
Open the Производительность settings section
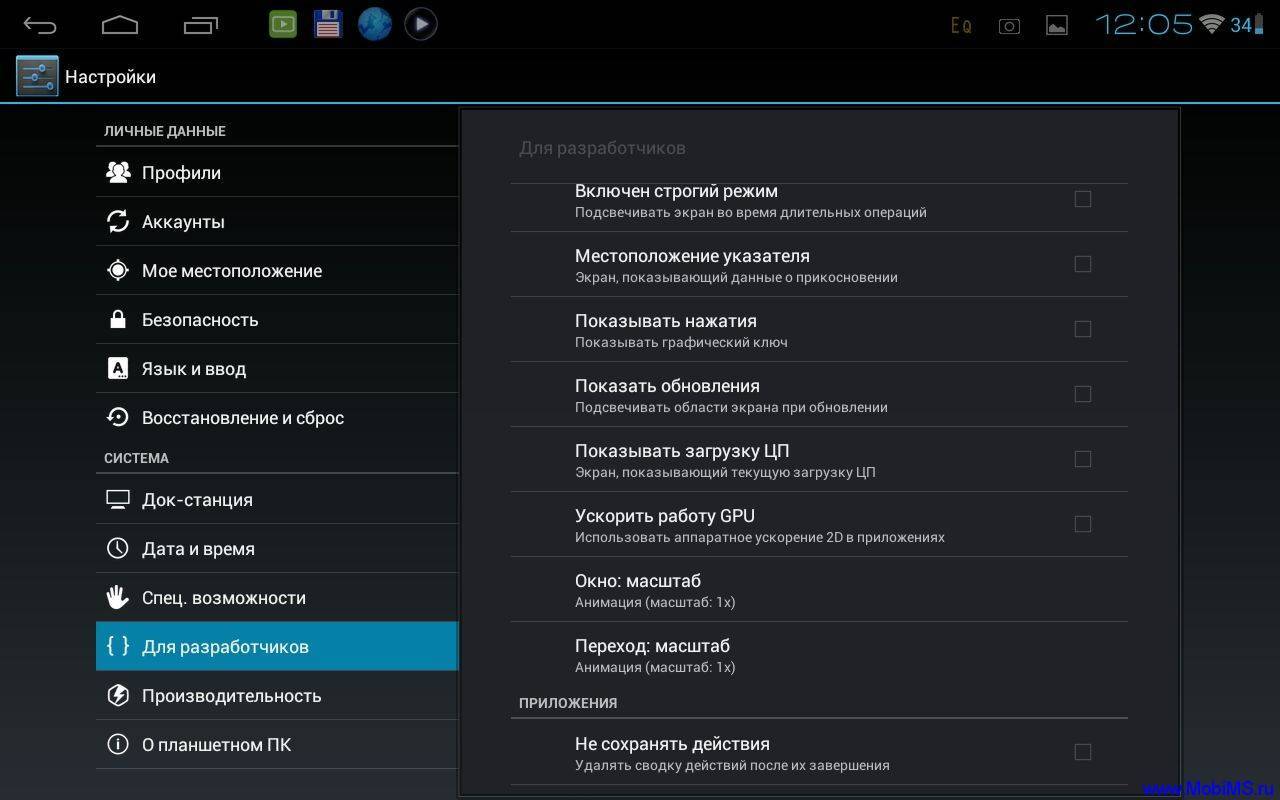[x=277, y=696]
